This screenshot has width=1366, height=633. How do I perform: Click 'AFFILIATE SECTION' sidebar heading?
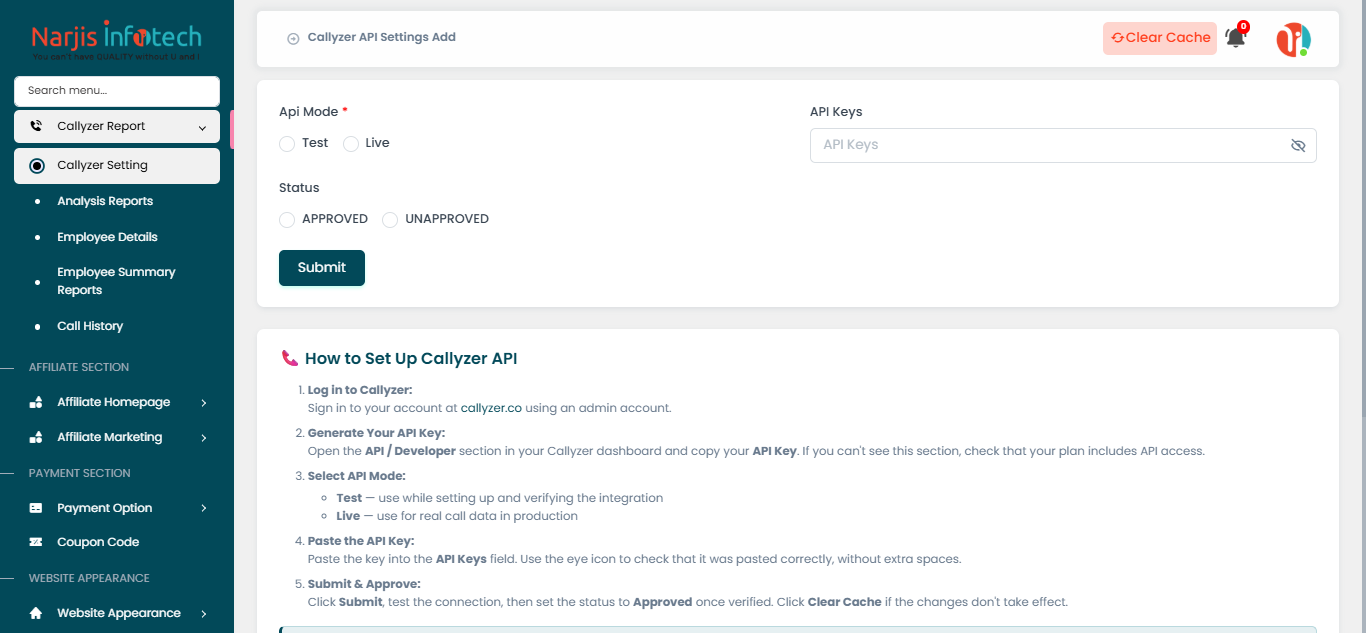pyautogui.click(x=79, y=367)
